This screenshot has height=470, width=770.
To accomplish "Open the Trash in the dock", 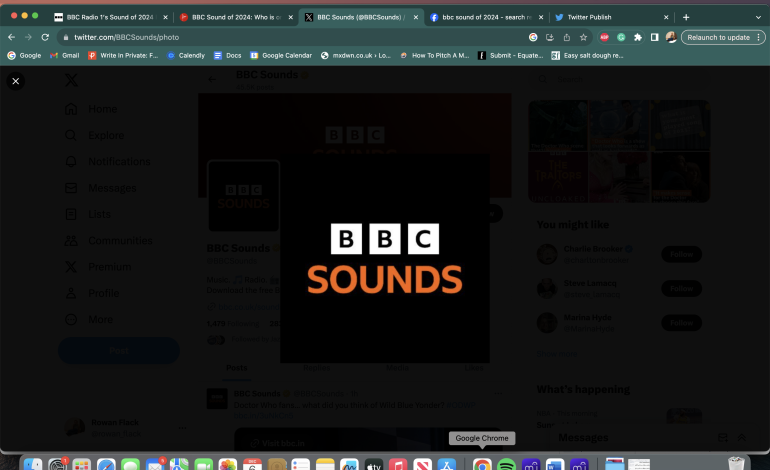I will point(737,464).
